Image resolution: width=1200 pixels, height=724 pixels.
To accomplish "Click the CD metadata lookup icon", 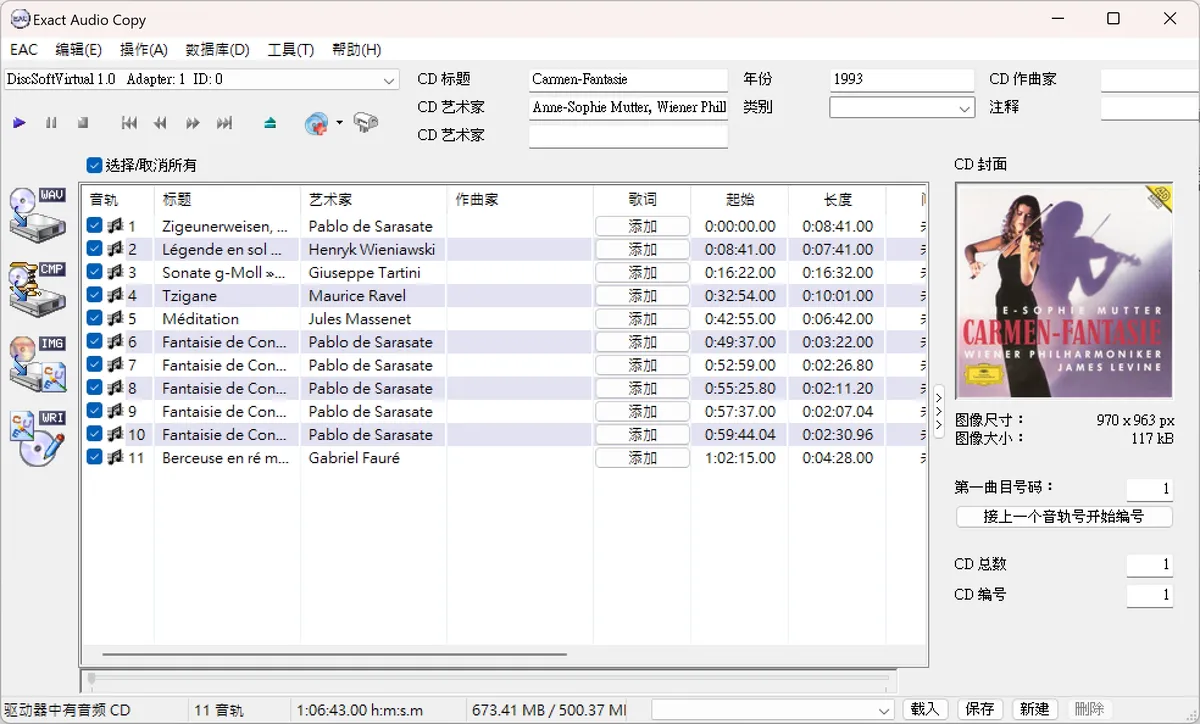I will pos(317,123).
